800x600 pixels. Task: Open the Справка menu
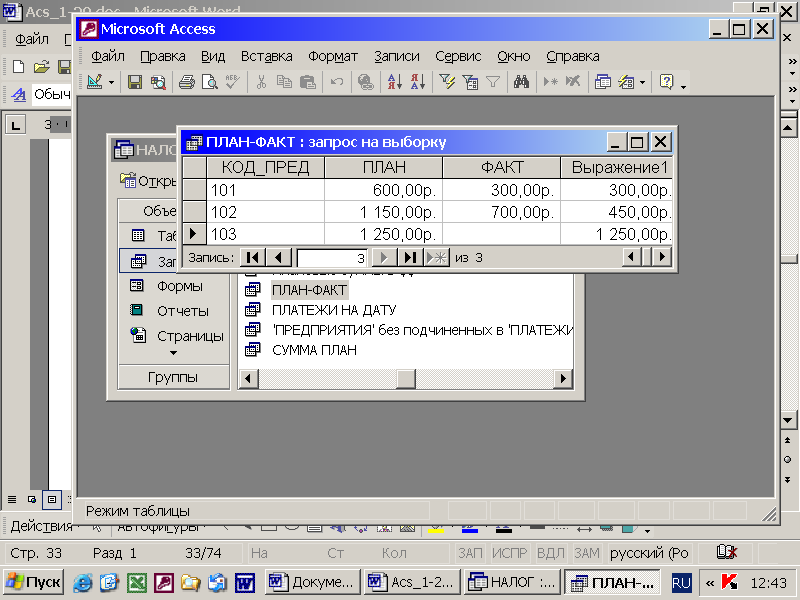[x=572, y=56]
